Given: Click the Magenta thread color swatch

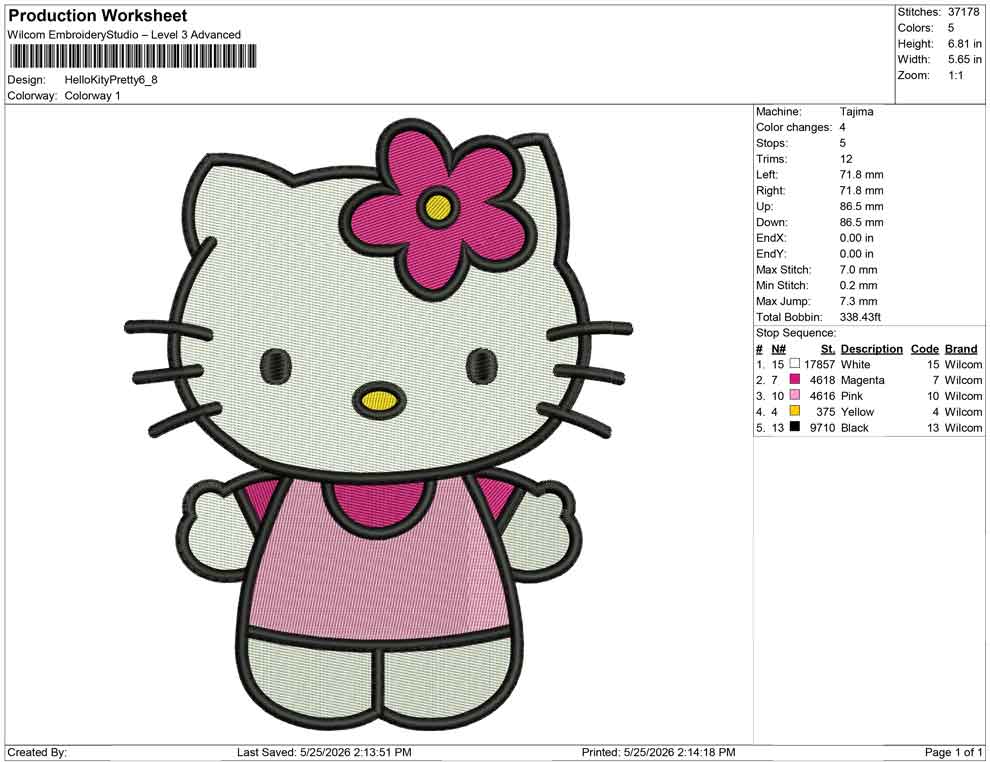Looking at the screenshot, I should 795,379.
